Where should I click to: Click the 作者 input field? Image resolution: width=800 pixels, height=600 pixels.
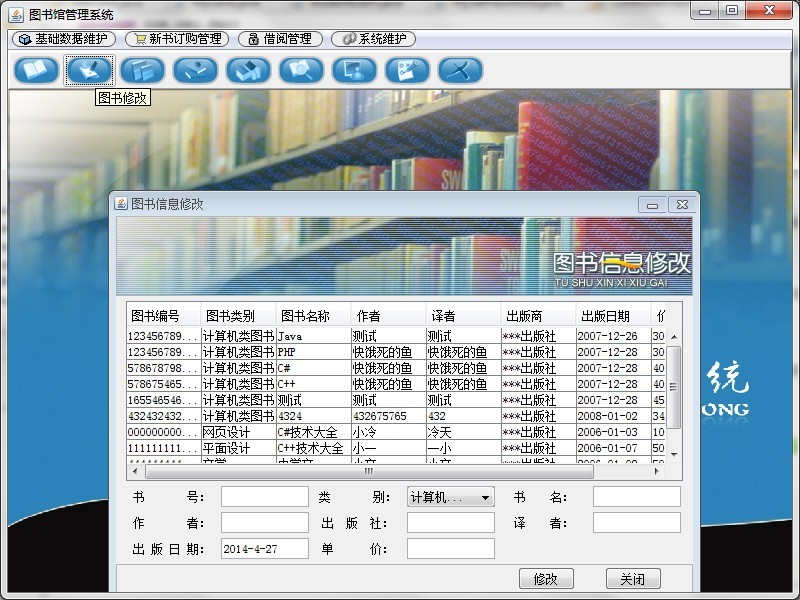[x=265, y=522]
